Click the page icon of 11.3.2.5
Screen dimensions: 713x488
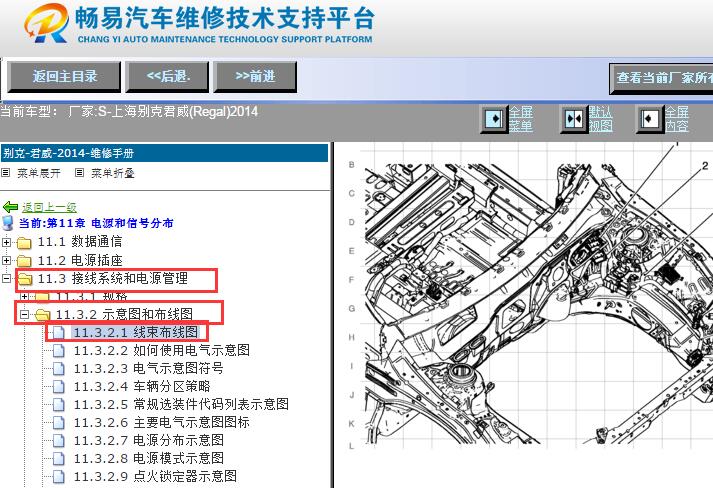(x=59, y=404)
